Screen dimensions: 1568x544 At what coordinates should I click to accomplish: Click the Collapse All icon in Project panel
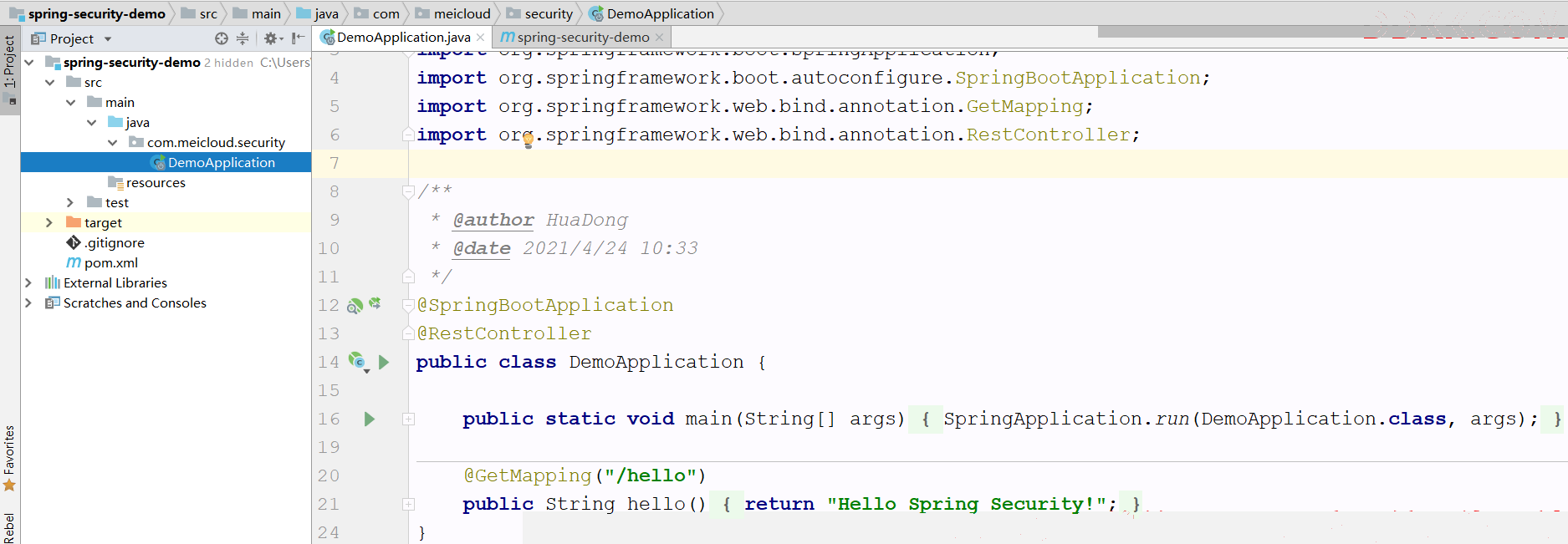click(x=243, y=38)
